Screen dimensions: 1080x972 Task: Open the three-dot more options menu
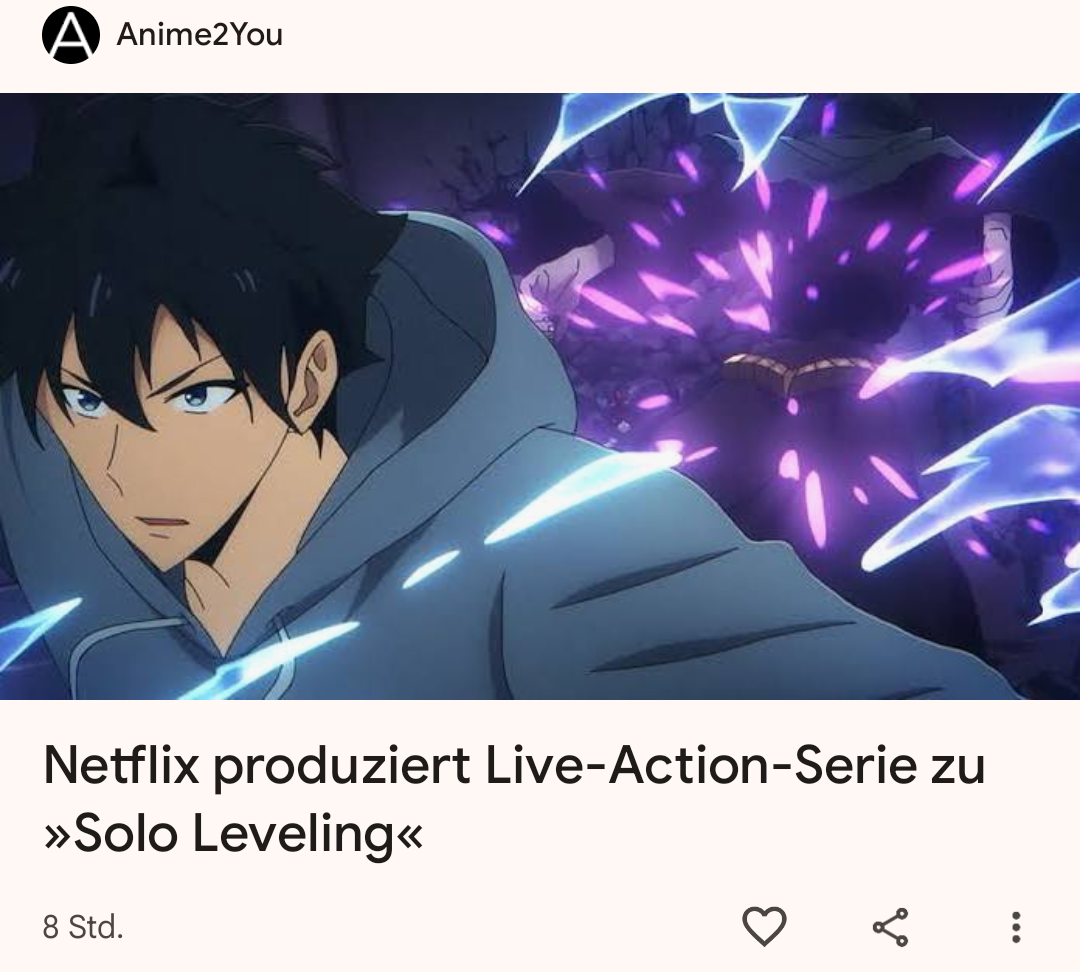(x=1015, y=927)
